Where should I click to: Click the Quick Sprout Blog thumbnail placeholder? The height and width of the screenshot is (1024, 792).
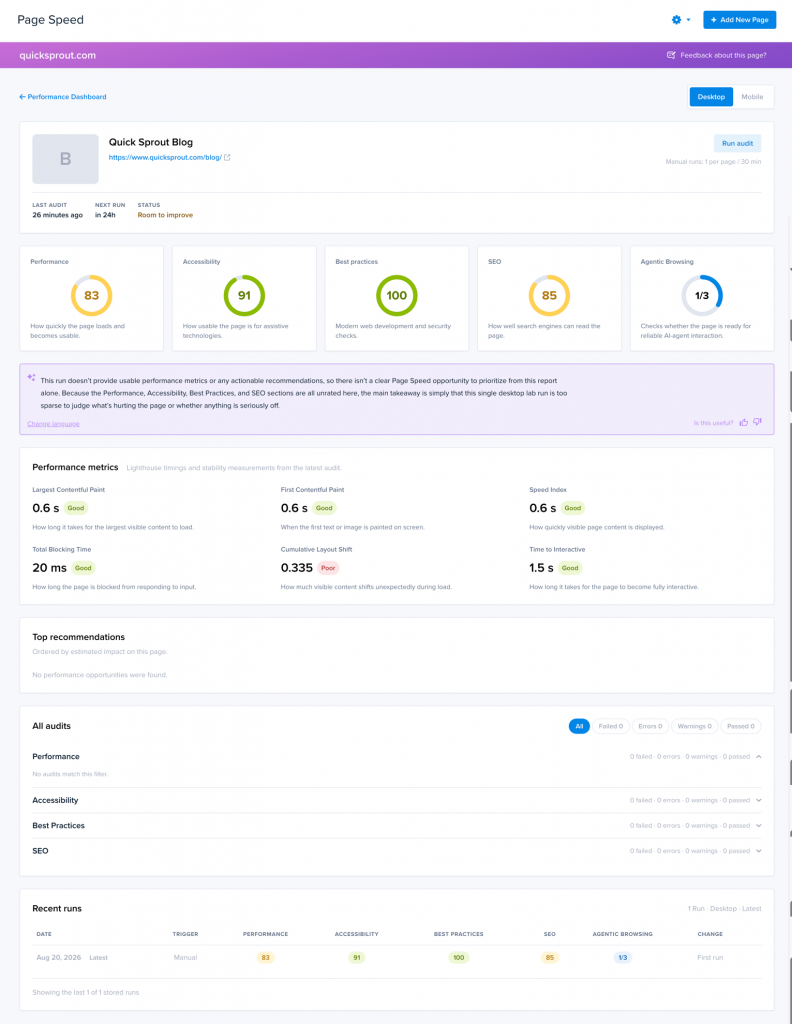pyautogui.click(x=65, y=159)
